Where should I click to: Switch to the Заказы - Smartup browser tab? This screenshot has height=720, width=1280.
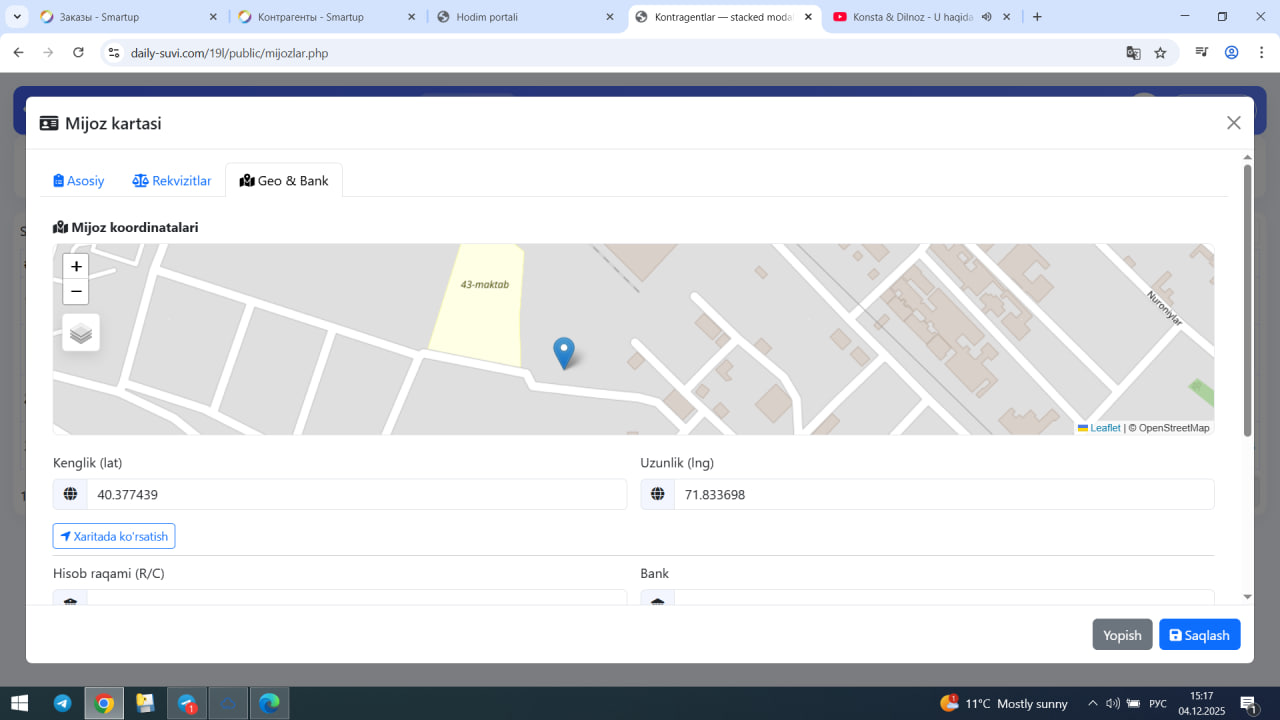128,17
